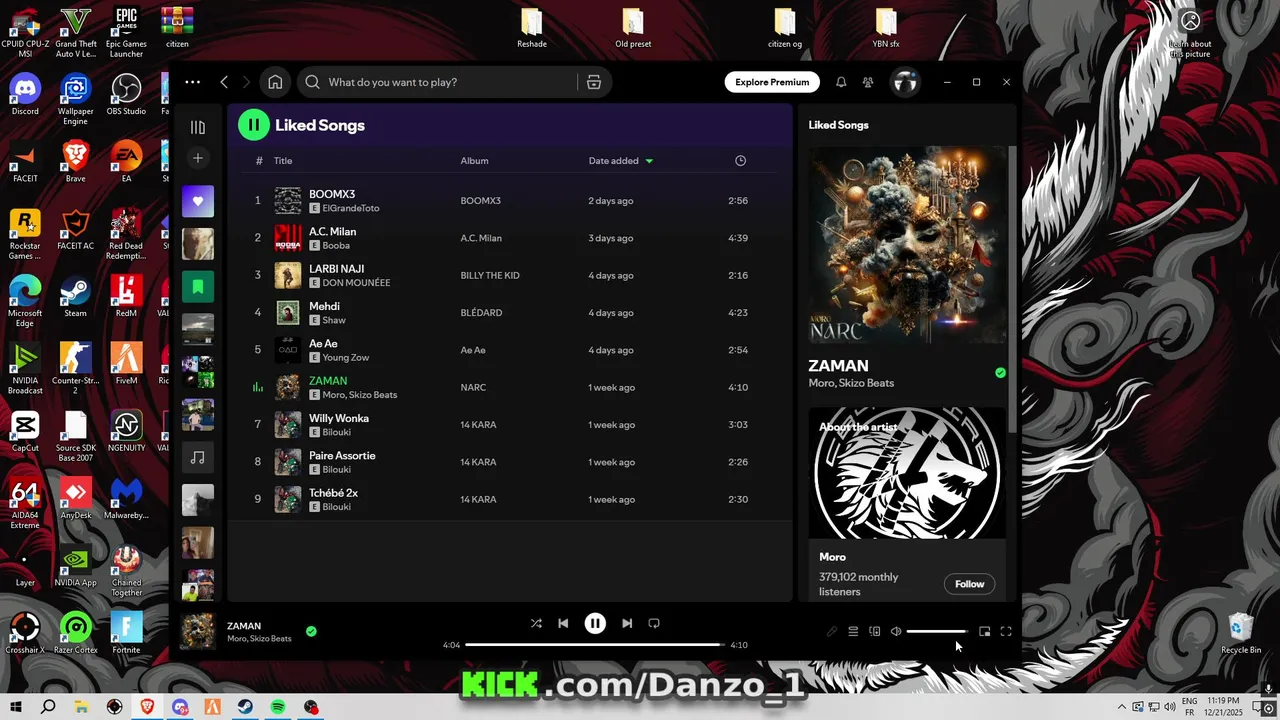Select the BOOMX3 track title
This screenshot has height=720, width=1280.
tap(332, 194)
